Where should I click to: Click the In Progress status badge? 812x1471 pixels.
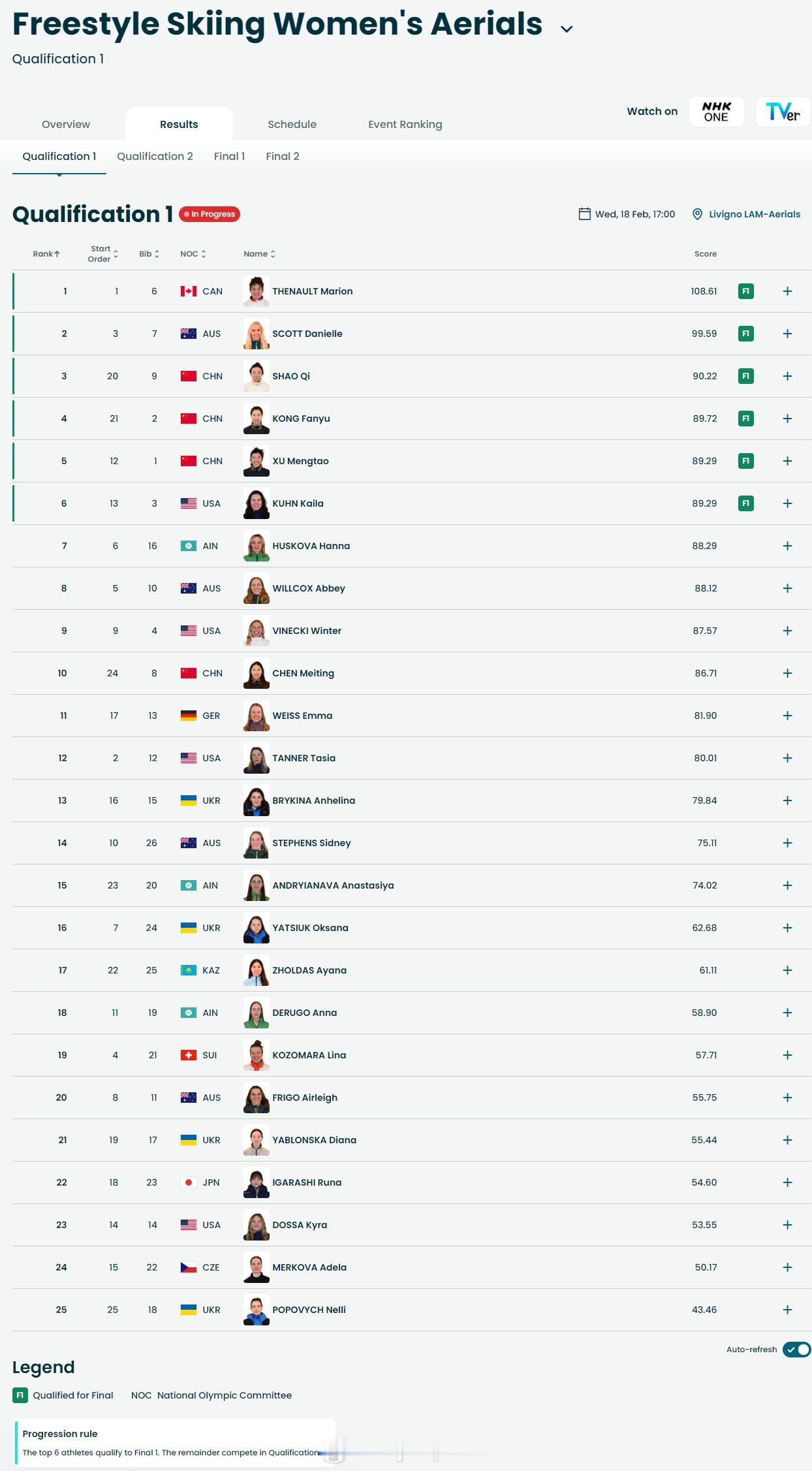[x=211, y=214]
